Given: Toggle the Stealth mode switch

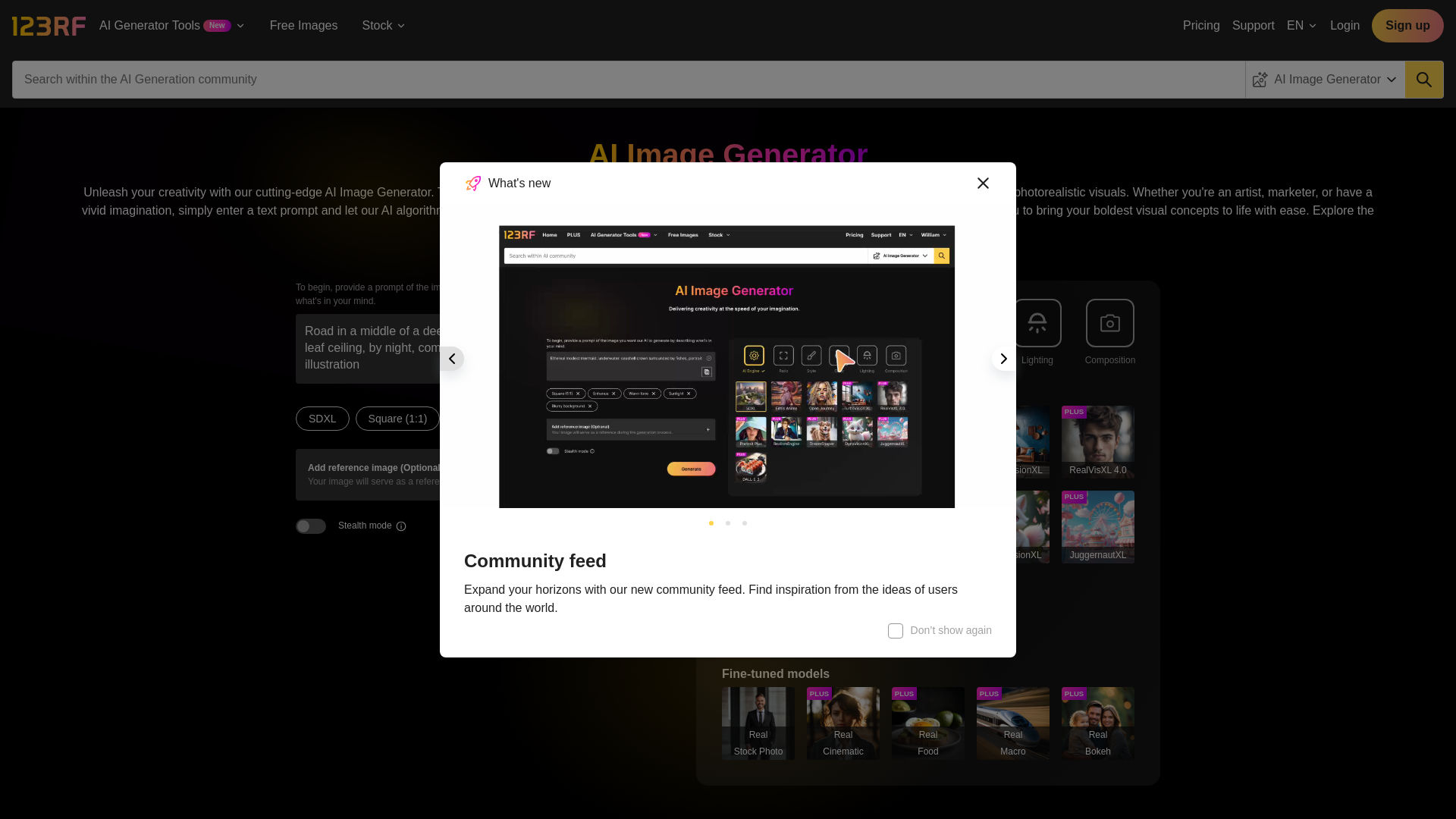Looking at the screenshot, I should pos(310,525).
